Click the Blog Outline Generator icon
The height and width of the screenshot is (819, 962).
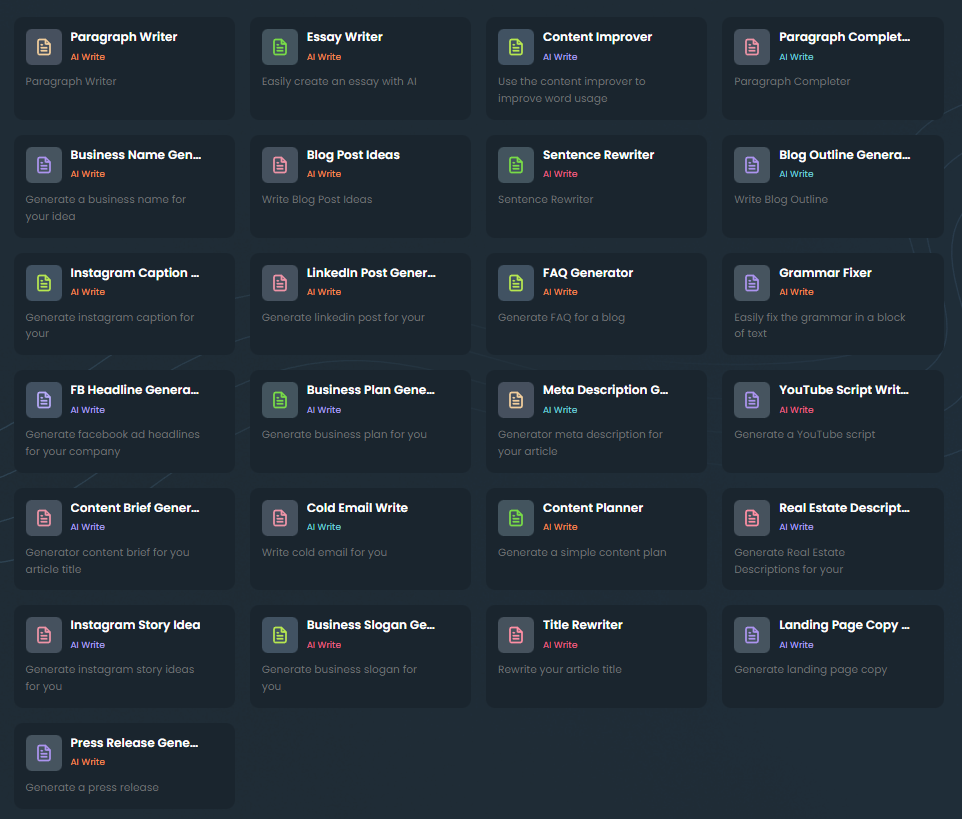point(752,165)
